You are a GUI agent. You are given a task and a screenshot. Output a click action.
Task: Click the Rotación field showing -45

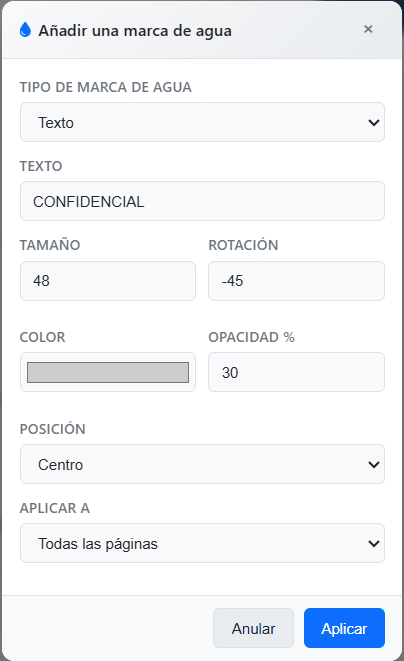[x=296, y=281]
